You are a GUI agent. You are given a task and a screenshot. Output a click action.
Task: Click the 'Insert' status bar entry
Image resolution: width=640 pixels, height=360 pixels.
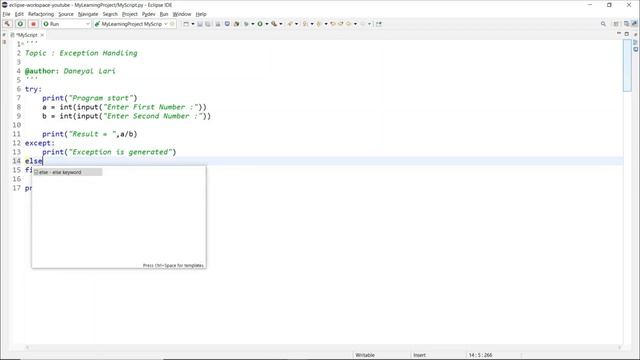tap(419, 355)
